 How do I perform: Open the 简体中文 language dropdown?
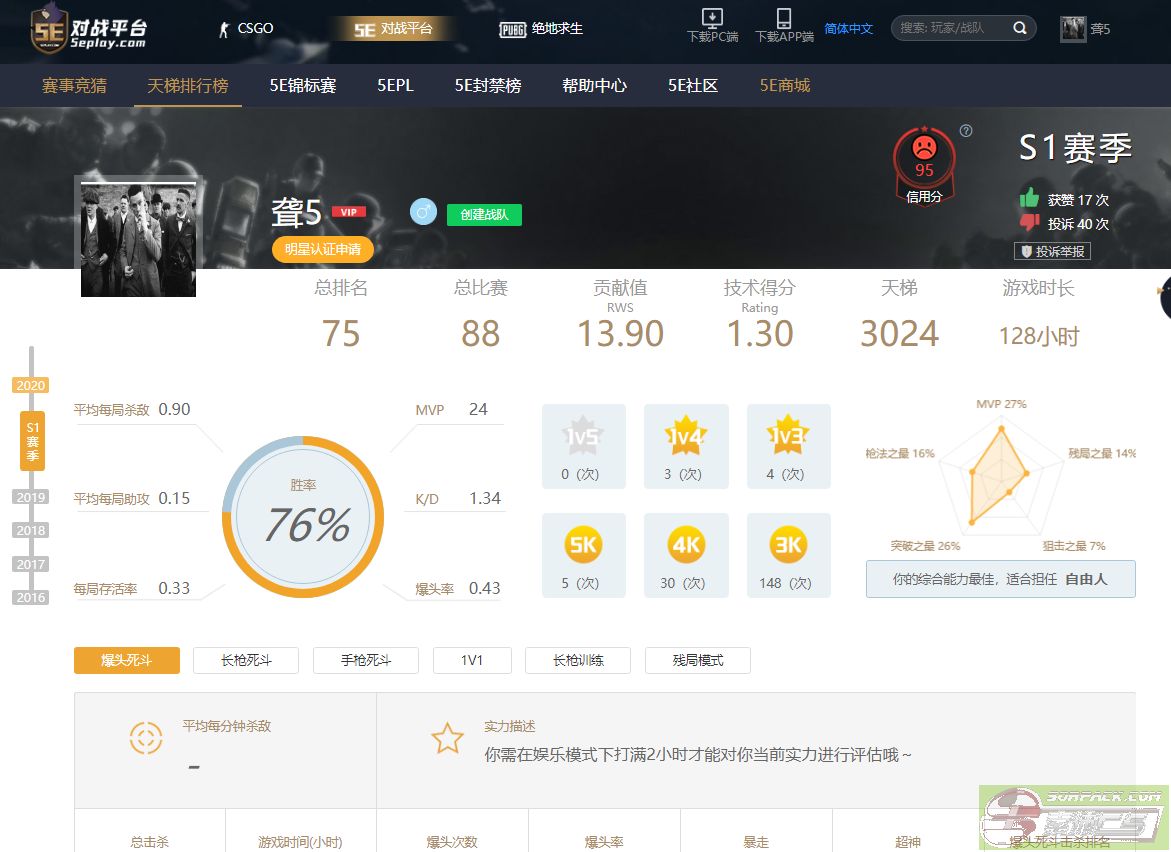click(848, 29)
